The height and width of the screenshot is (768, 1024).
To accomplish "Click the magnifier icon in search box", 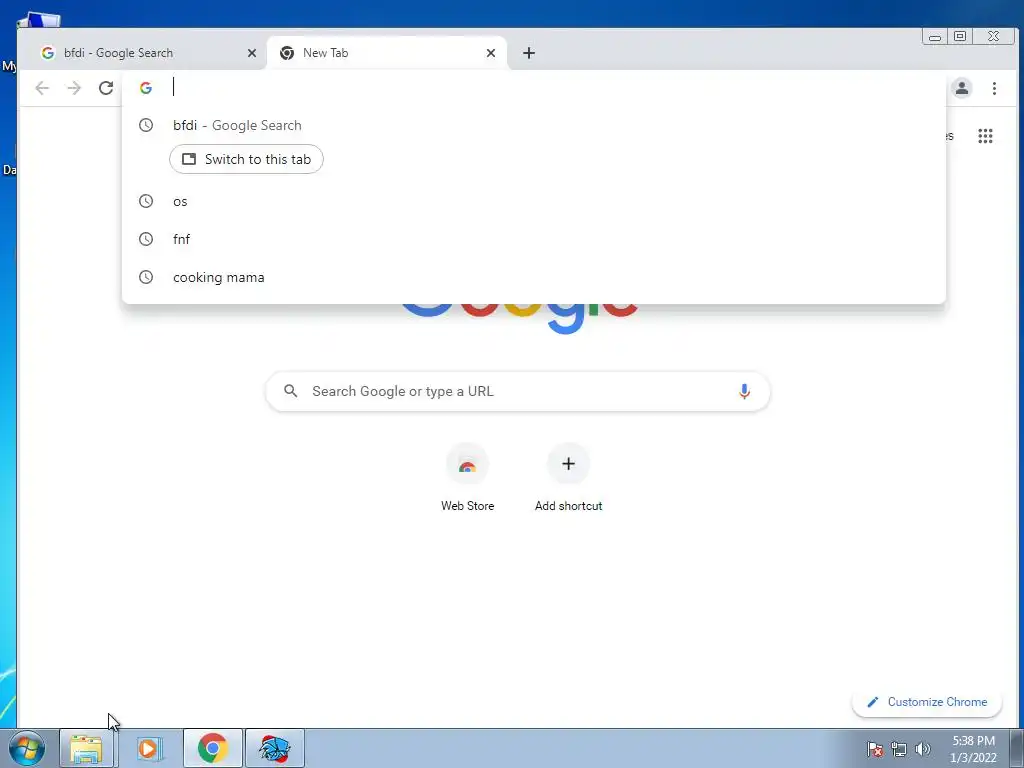I will pos(291,391).
